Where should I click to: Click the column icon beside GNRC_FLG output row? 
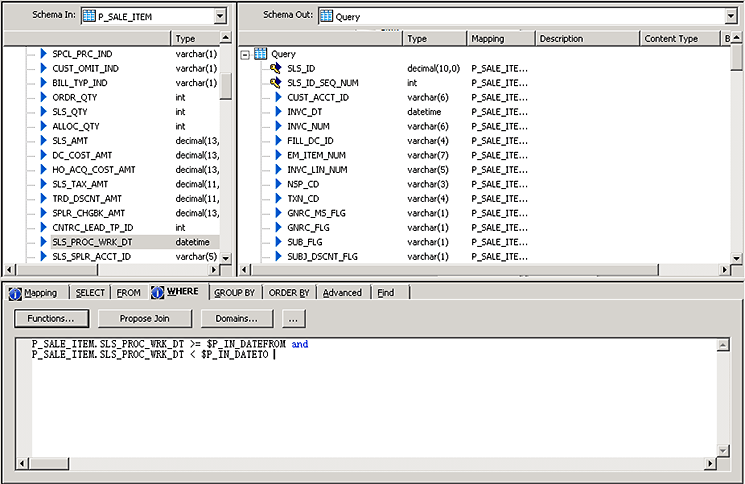point(277,228)
